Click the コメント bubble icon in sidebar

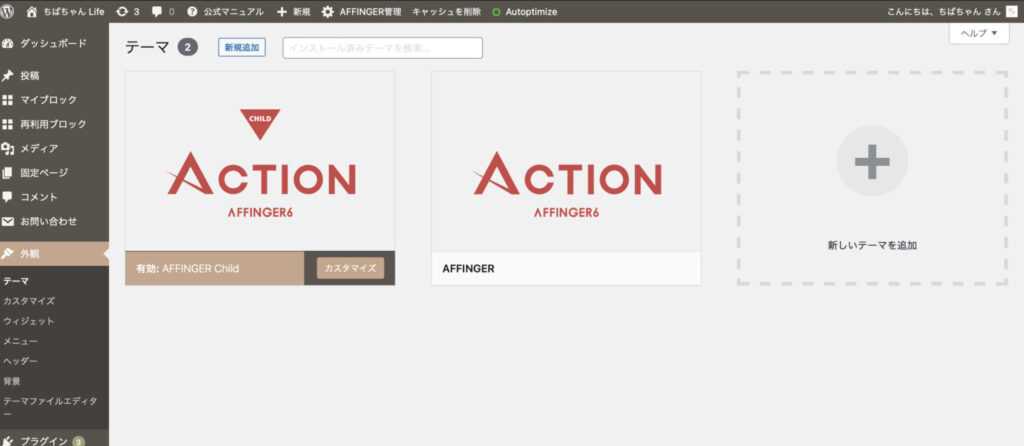pos(8,197)
